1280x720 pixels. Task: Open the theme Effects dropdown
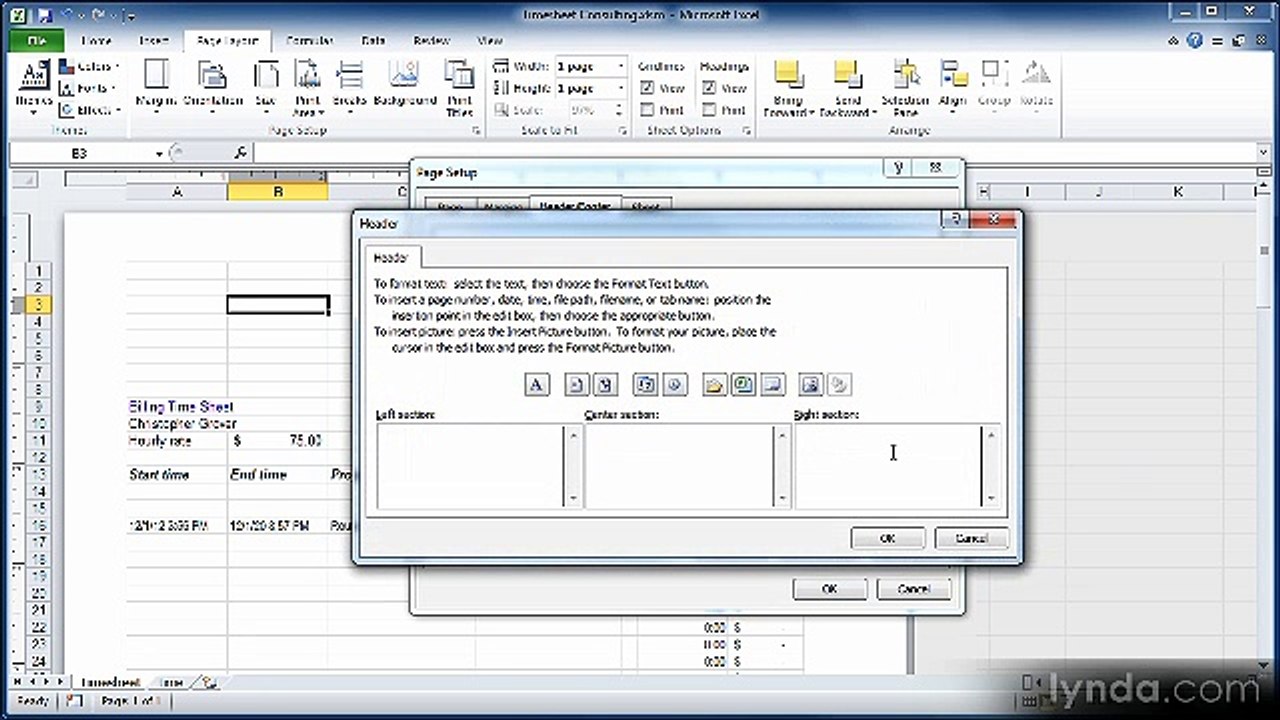pos(90,110)
